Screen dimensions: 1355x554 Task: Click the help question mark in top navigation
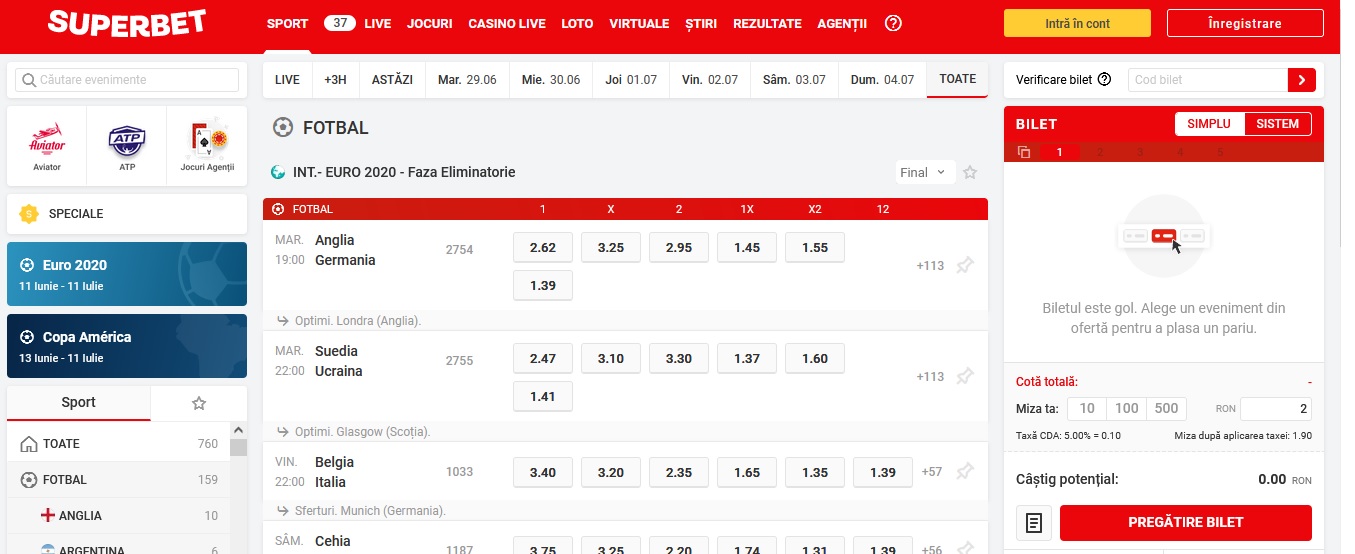point(893,23)
